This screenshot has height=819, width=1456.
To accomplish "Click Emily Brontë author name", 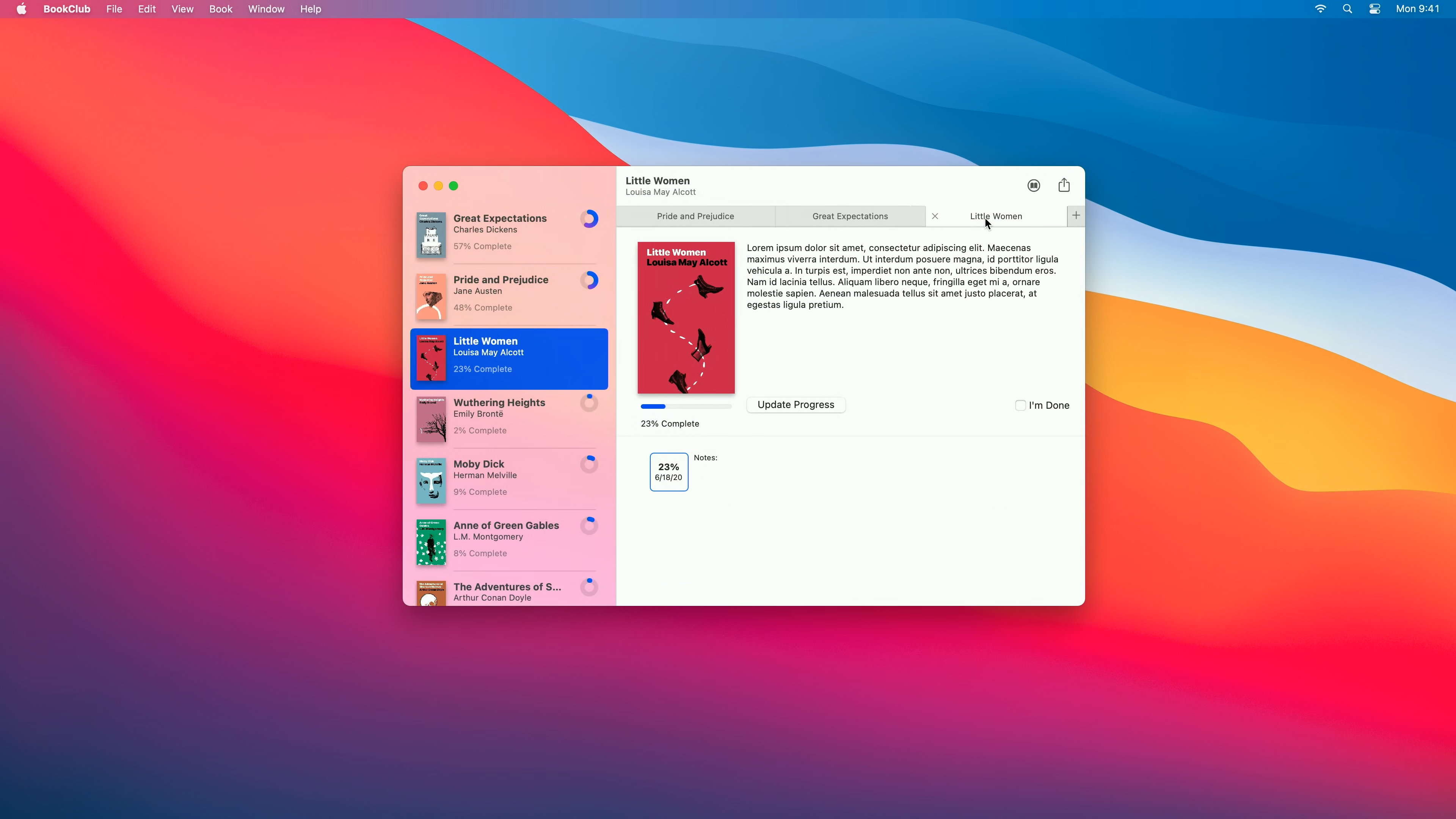I will (478, 414).
